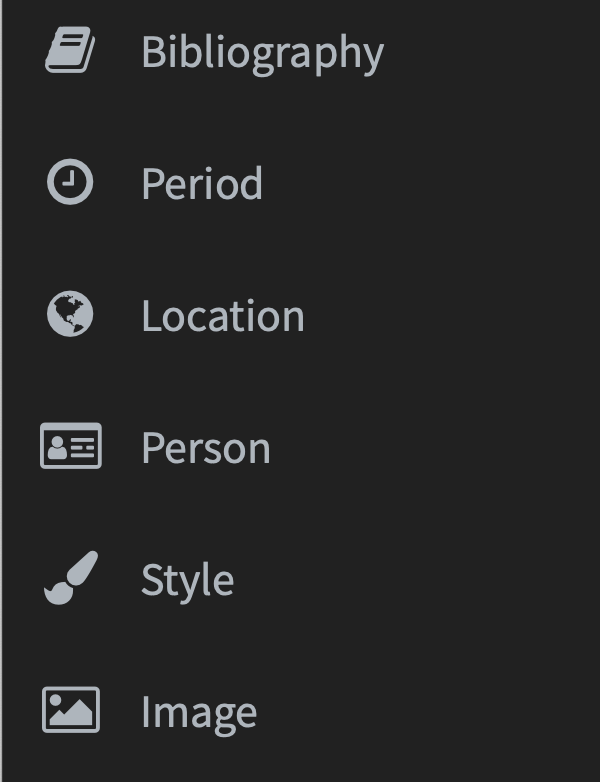Click the "Person" text label
Screen dimensions: 600x782
(205, 448)
